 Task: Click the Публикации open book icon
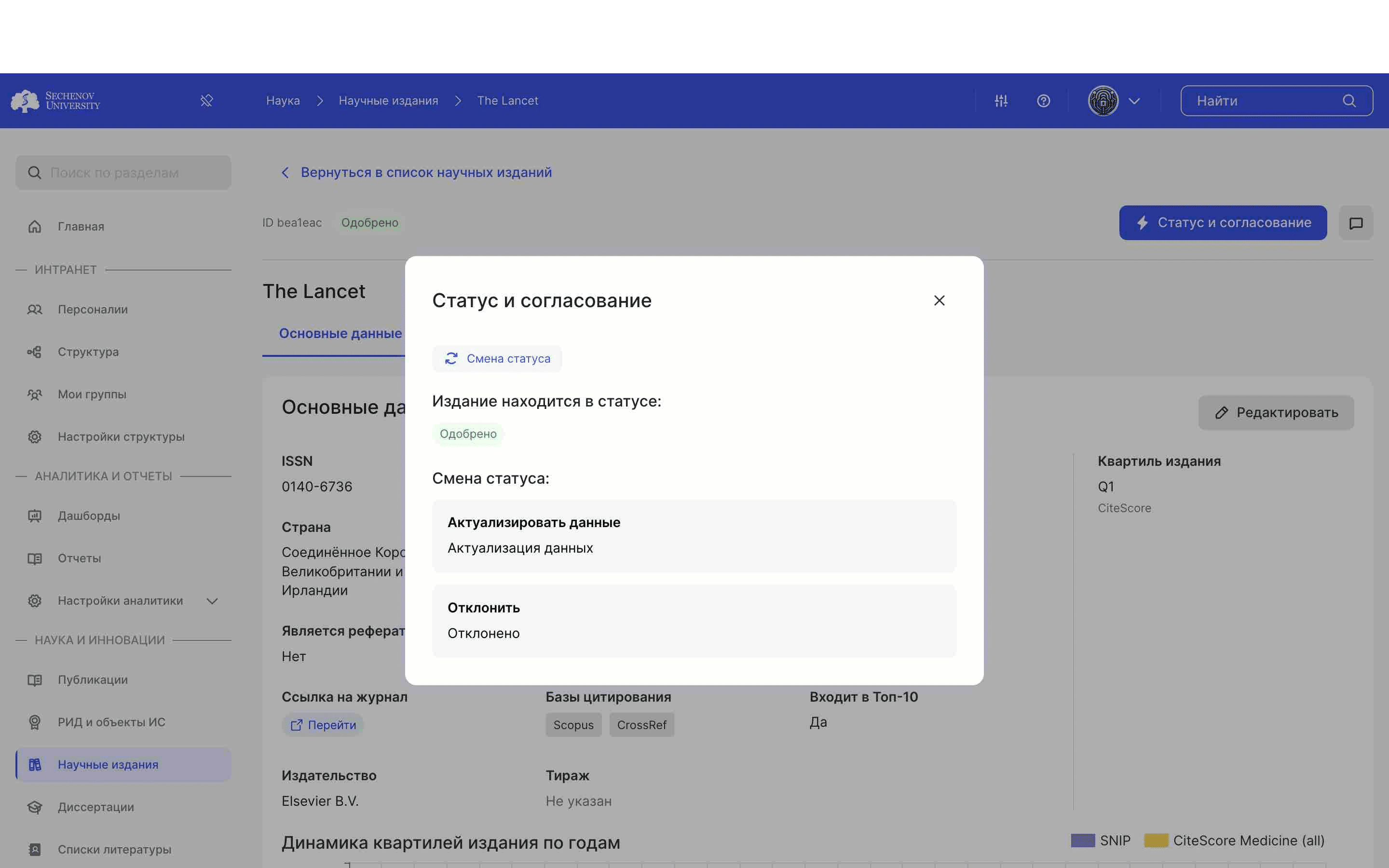(34, 680)
